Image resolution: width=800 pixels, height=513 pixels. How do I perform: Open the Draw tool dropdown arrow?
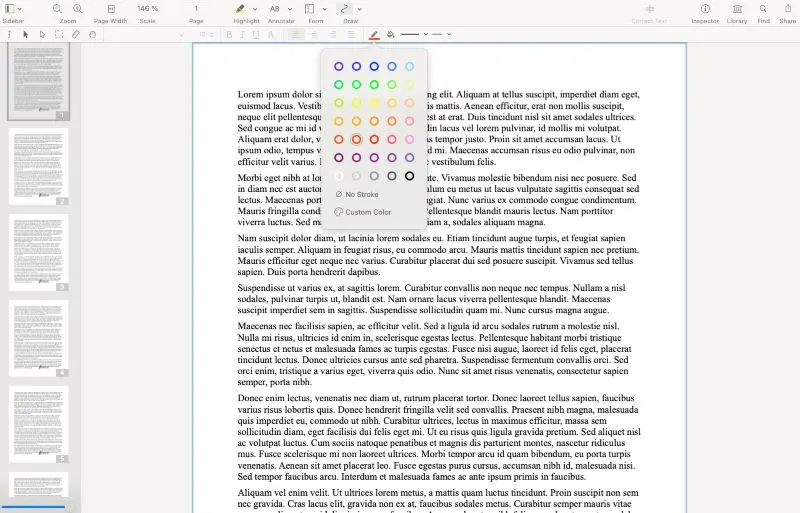click(360, 9)
